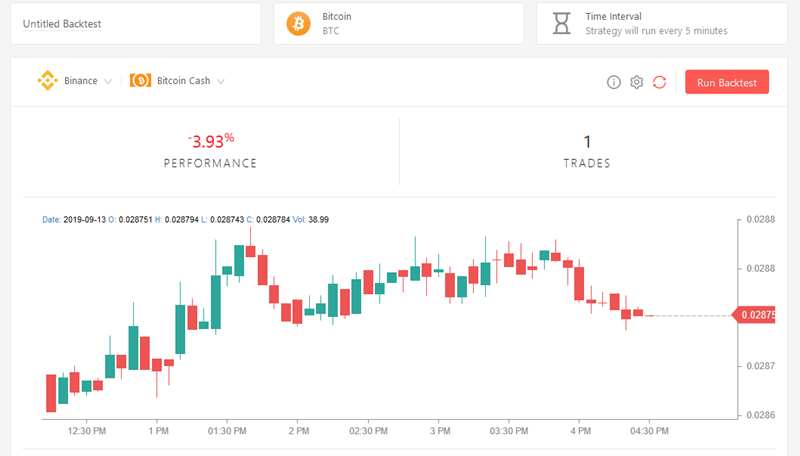Viewport: 800px width, 456px height.
Task: Click the high value 0.028794
Action: pyautogui.click(x=182, y=220)
